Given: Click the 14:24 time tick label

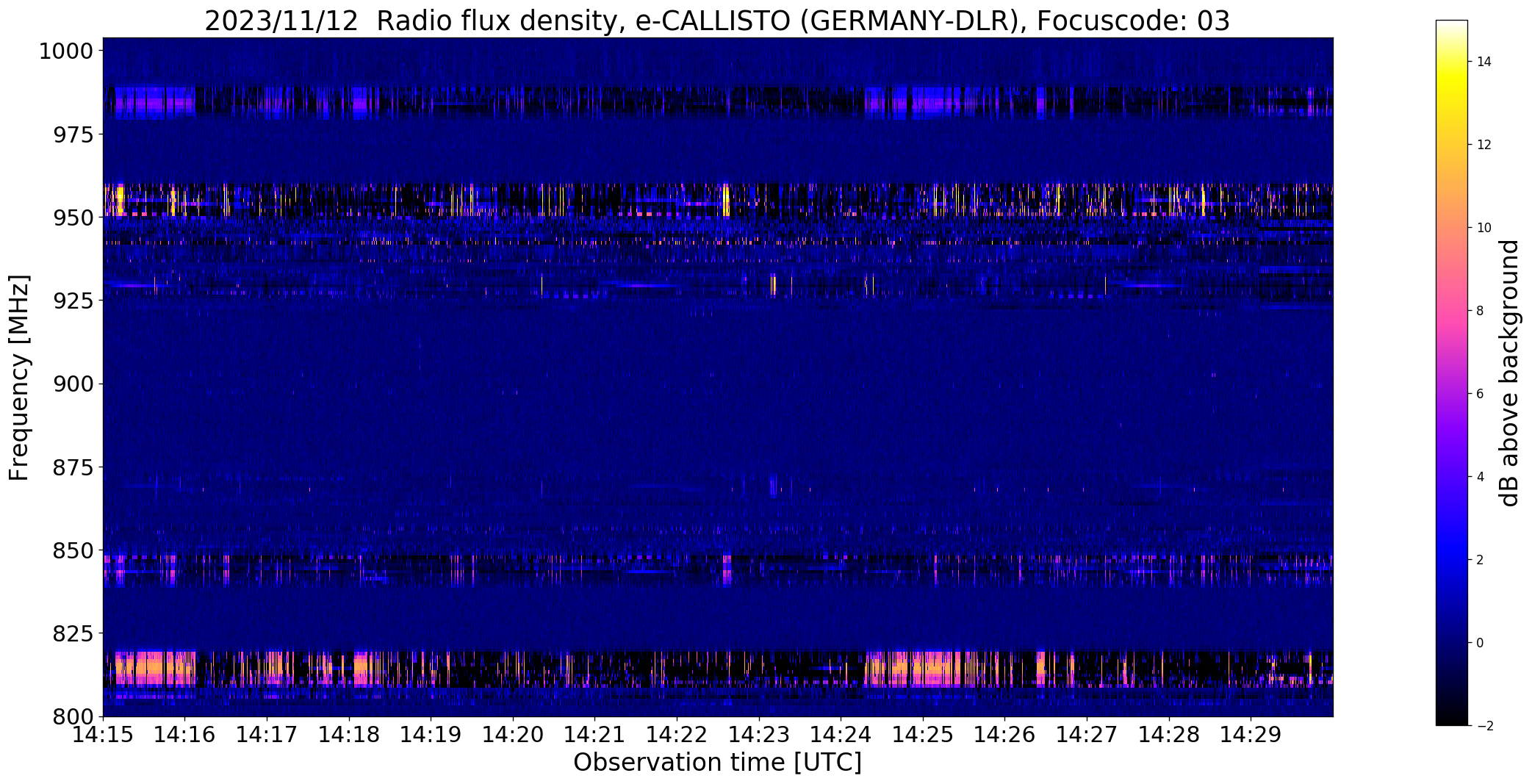Looking at the screenshot, I should (x=841, y=735).
